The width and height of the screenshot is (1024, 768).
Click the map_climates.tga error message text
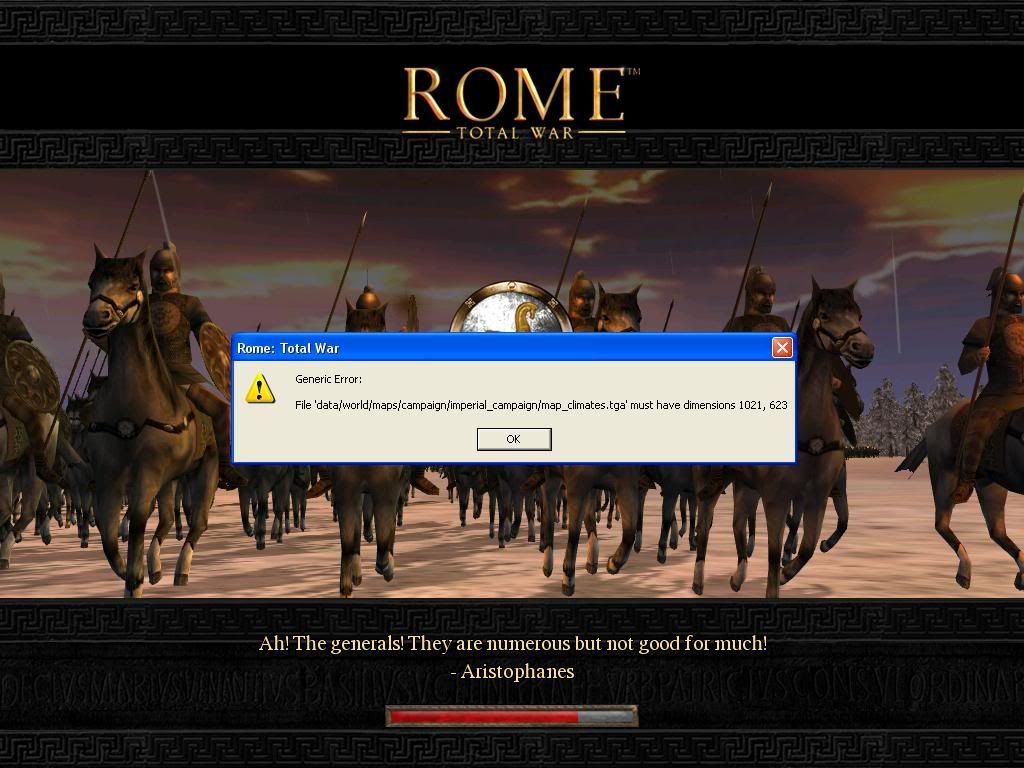pyautogui.click(x=541, y=405)
